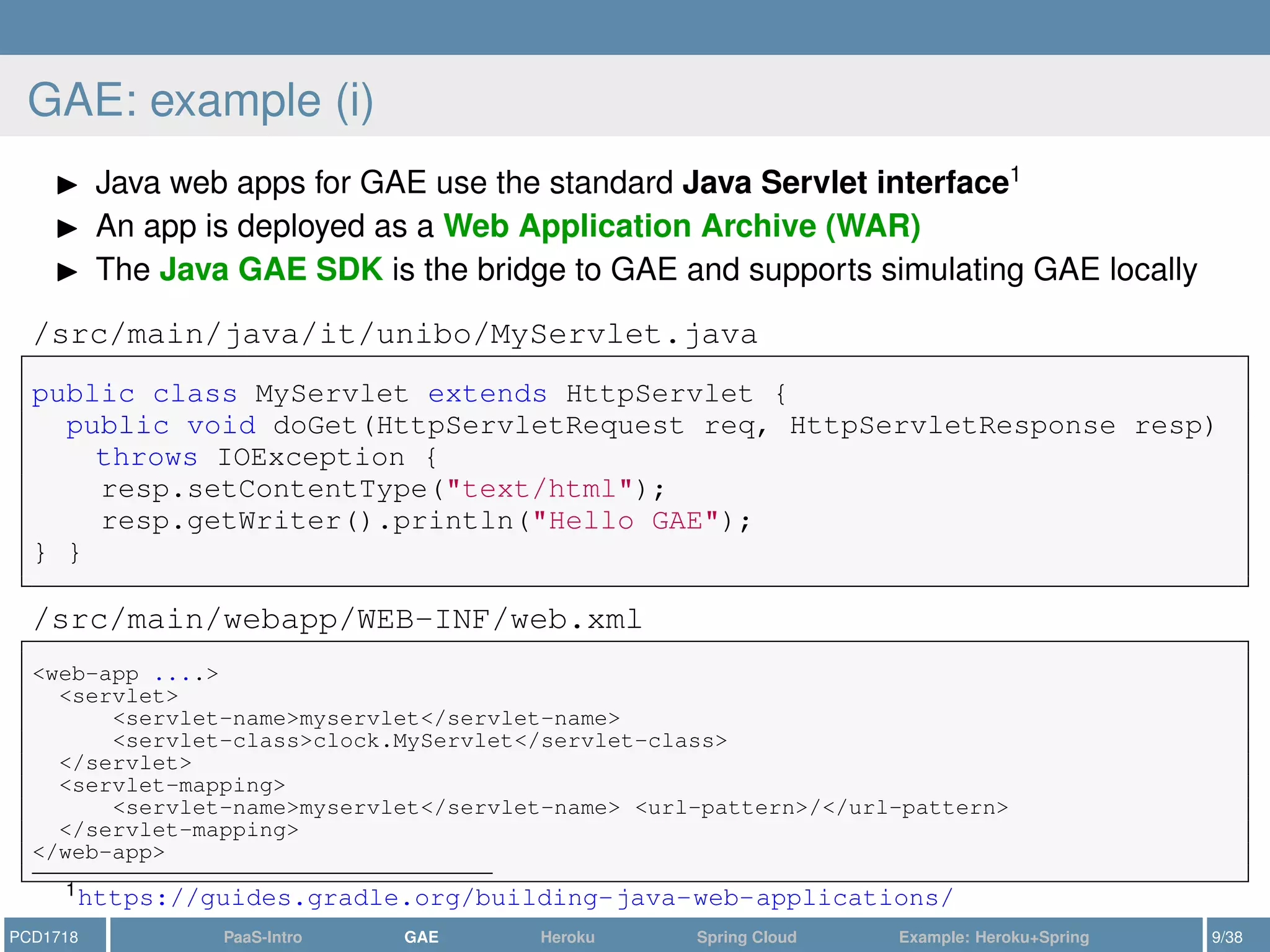The width and height of the screenshot is (1270, 952).
Task: Click the slide title 'GAE: example (i)'
Action: coord(200,100)
